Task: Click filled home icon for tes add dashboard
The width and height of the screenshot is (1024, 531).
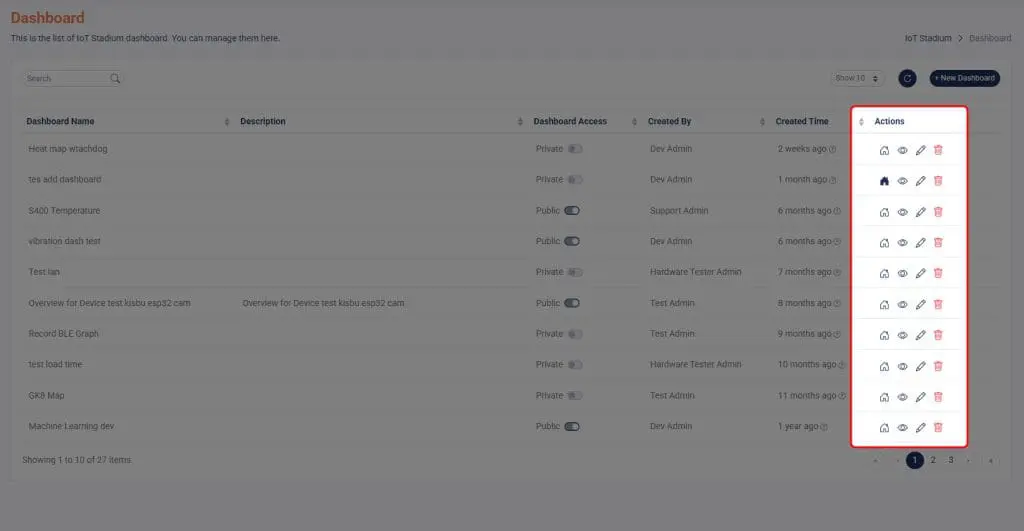Action: tap(884, 181)
